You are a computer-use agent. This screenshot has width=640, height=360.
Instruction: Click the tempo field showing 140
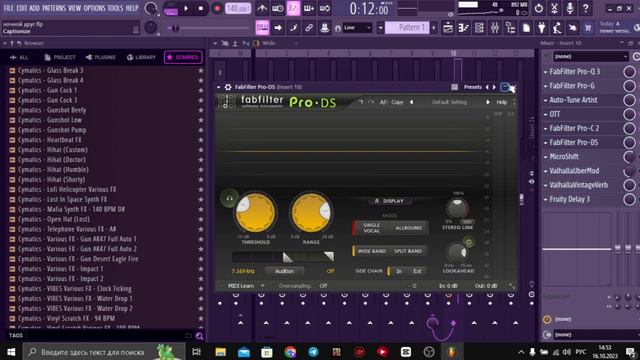[238, 8]
